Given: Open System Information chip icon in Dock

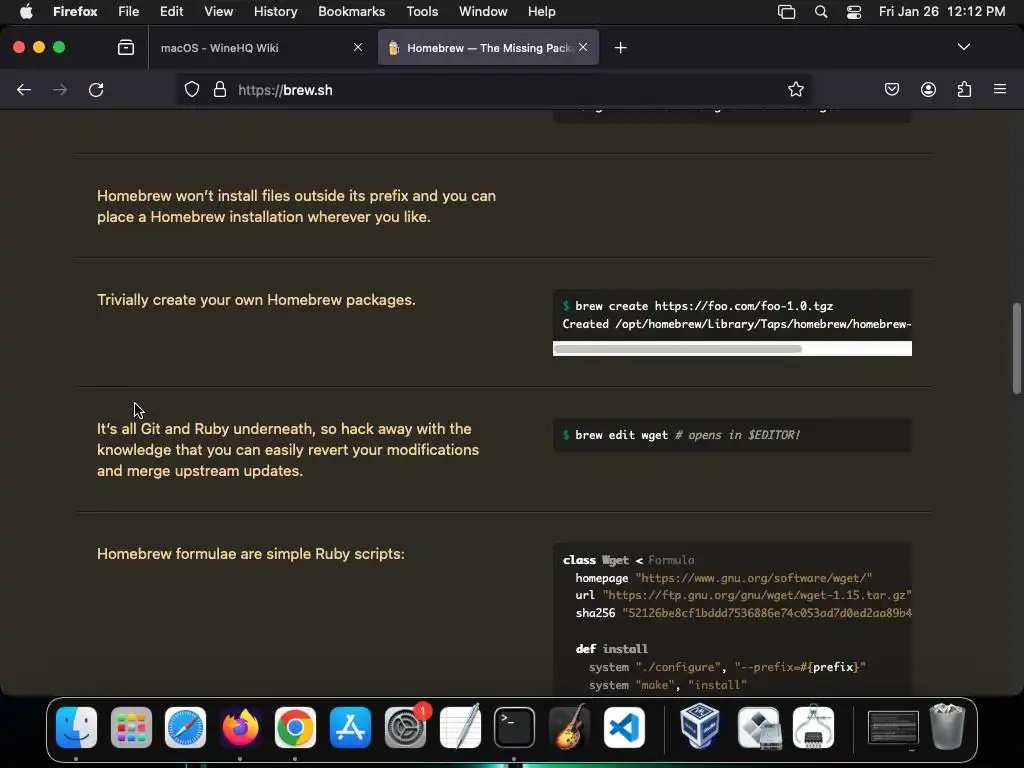Looking at the screenshot, I should pos(813,728).
